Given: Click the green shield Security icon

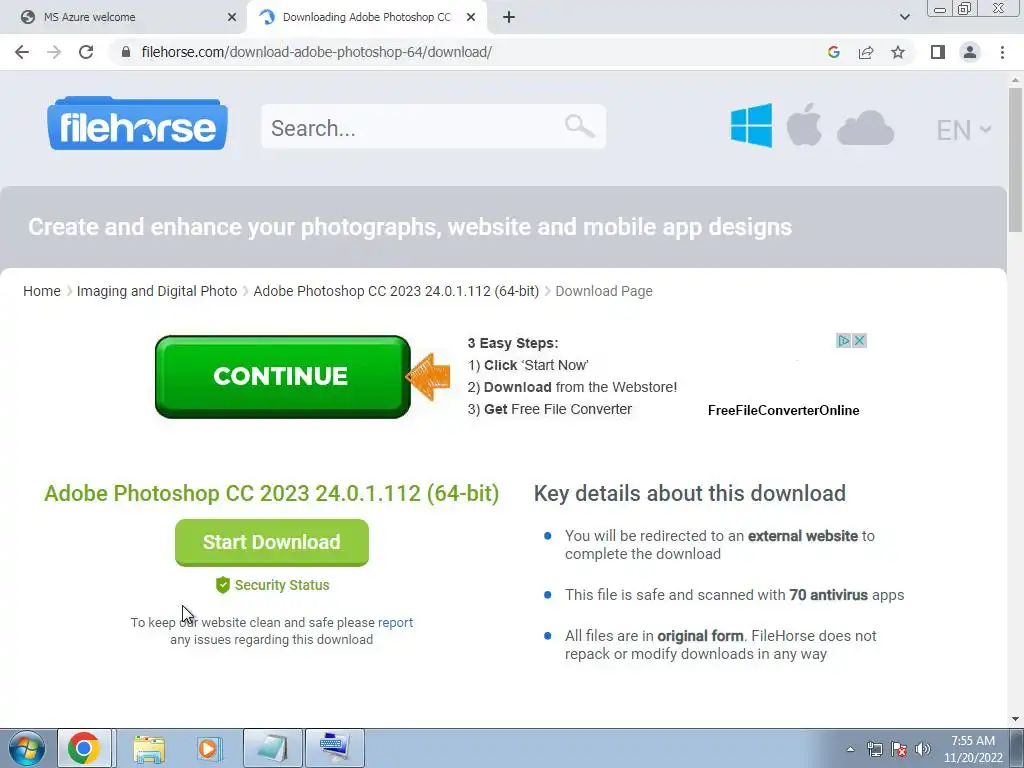Looking at the screenshot, I should pos(223,585).
